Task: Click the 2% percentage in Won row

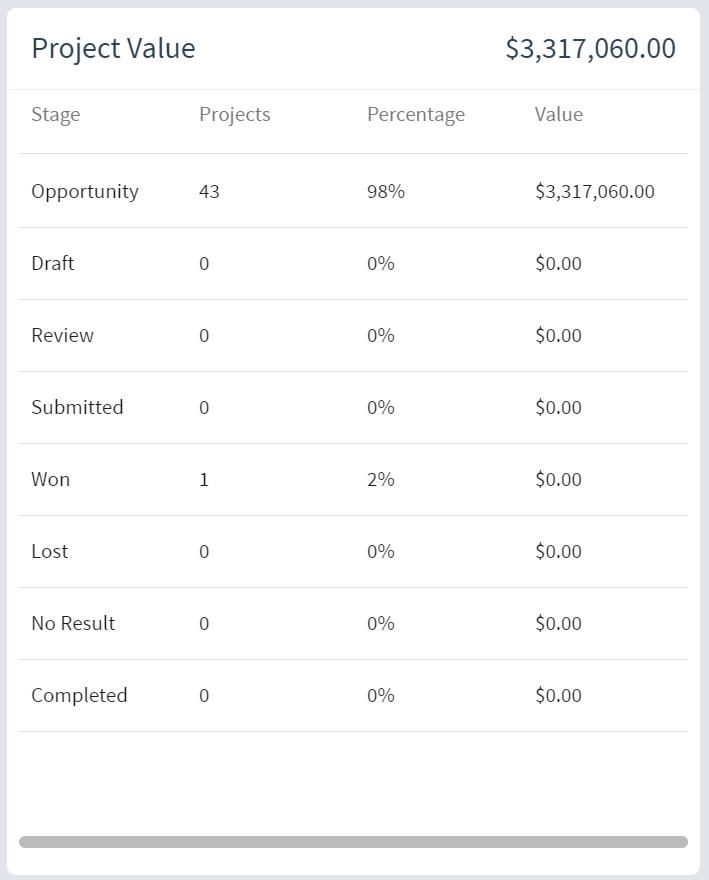Action: pos(380,480)
